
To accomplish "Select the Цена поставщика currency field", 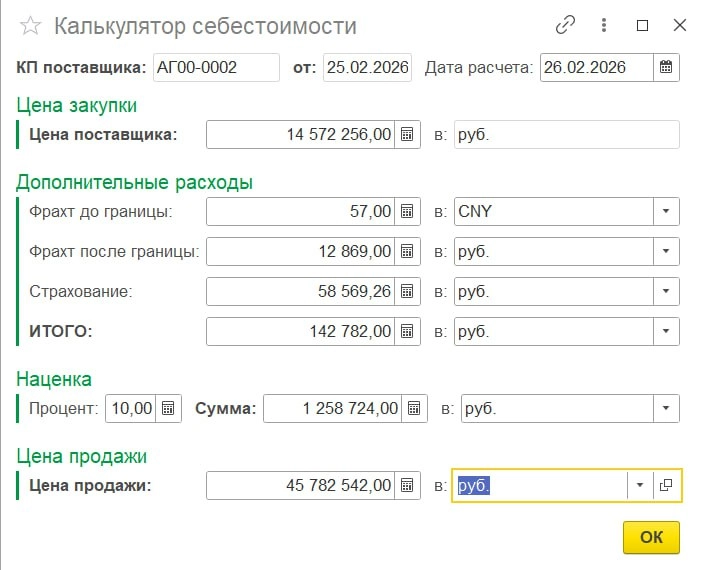I will tap(567, 134).
